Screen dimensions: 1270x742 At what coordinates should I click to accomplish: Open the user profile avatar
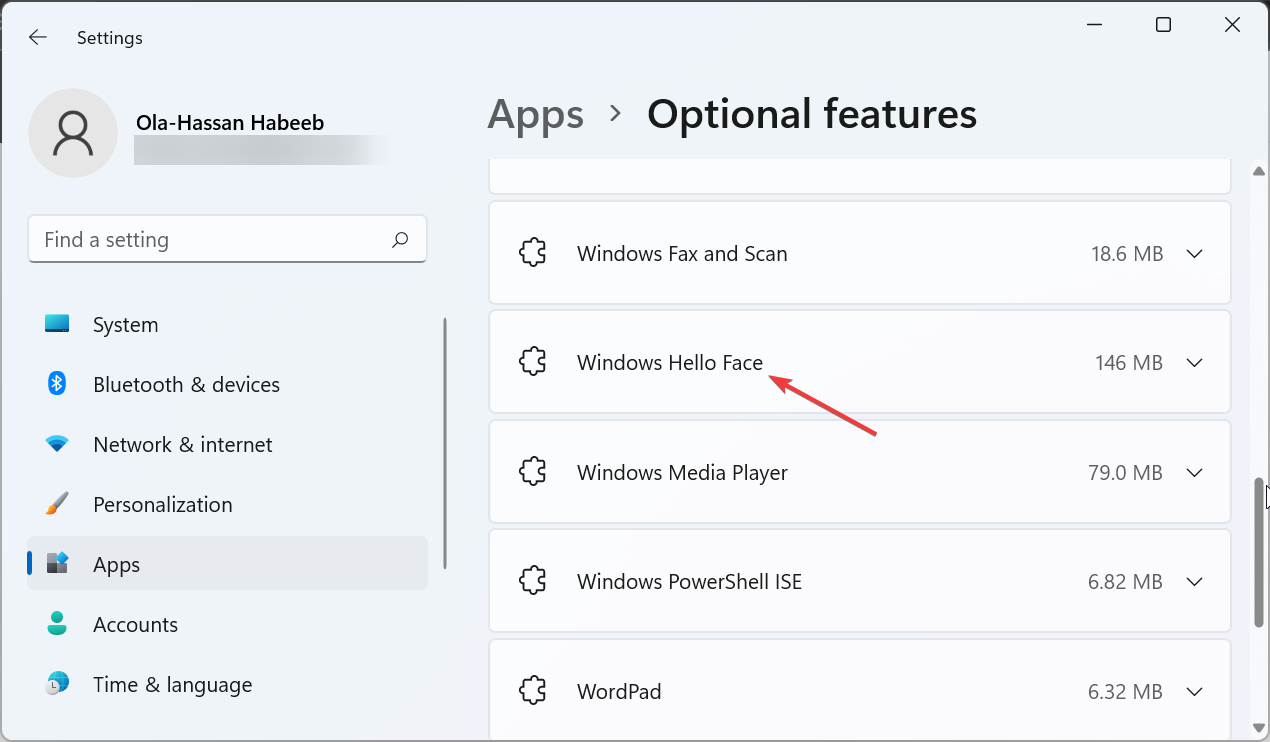click(73, 134)
